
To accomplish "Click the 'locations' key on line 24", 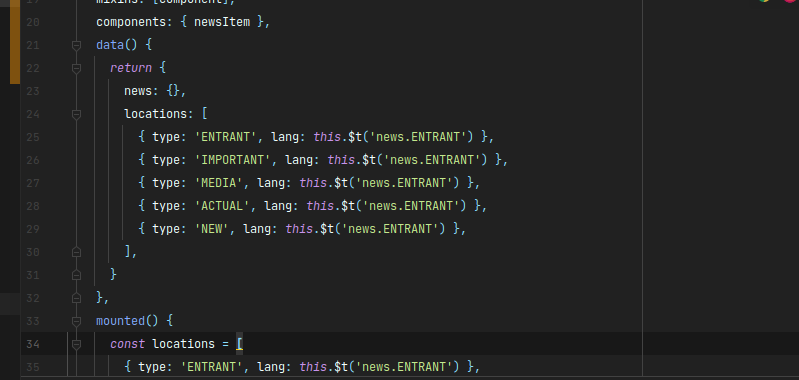I will click(x=155, y=114).
